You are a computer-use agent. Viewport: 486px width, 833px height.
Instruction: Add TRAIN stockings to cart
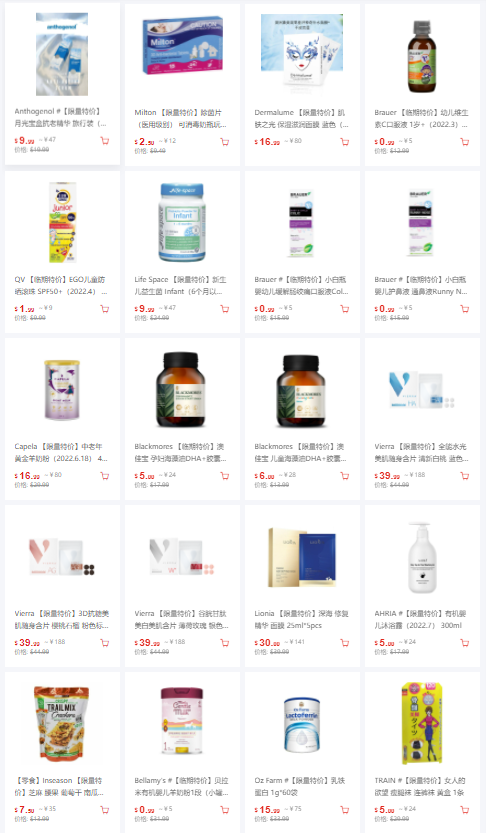tap(465, 810)
